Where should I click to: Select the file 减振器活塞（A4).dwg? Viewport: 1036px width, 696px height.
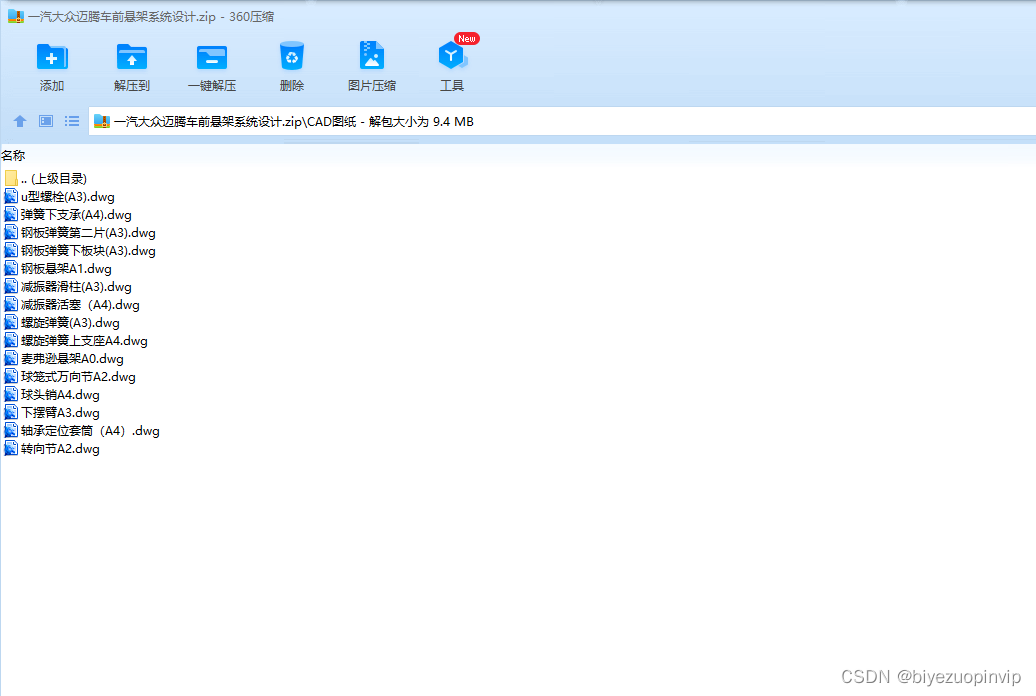[80, 305]
